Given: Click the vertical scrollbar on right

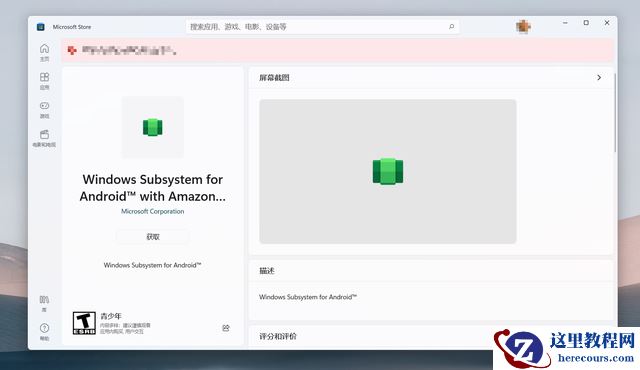Looking at the screenshot, I should point(615,113).
